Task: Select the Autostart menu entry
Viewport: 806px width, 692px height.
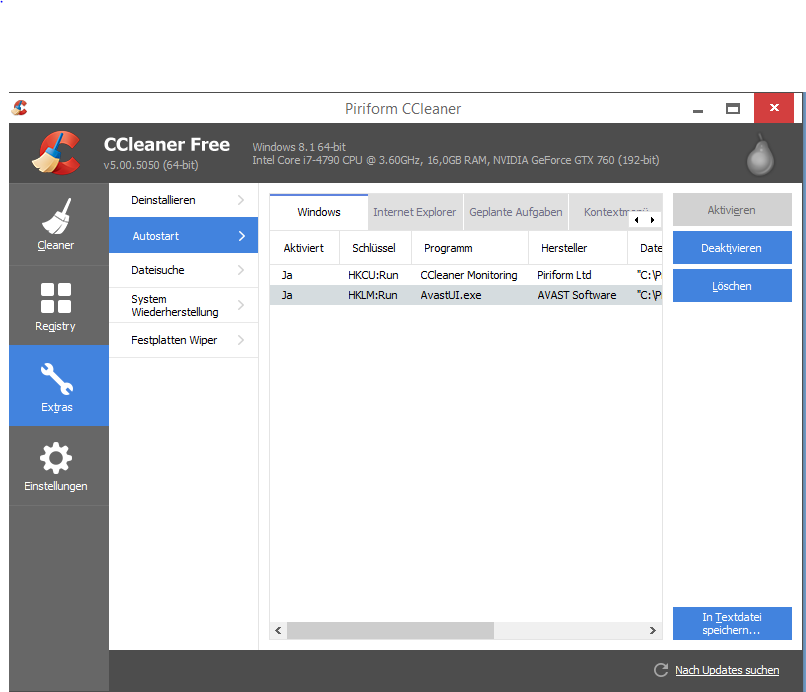Action: click(184, 235)
